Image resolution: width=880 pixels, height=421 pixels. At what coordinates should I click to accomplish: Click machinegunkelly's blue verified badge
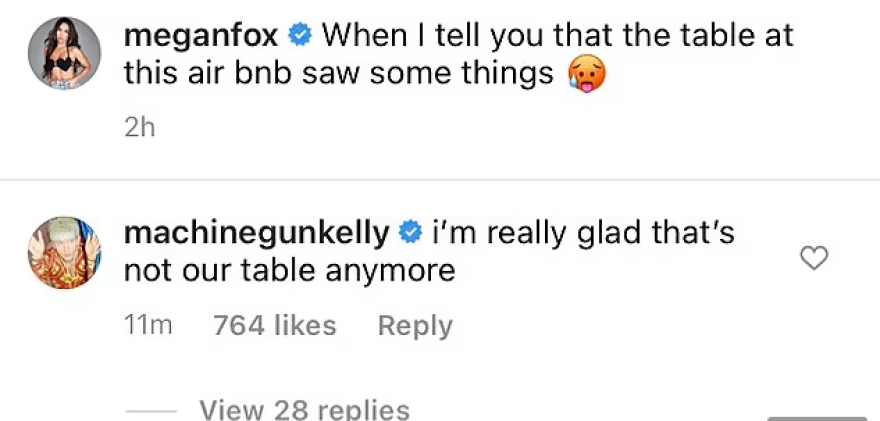pos(409,234)
